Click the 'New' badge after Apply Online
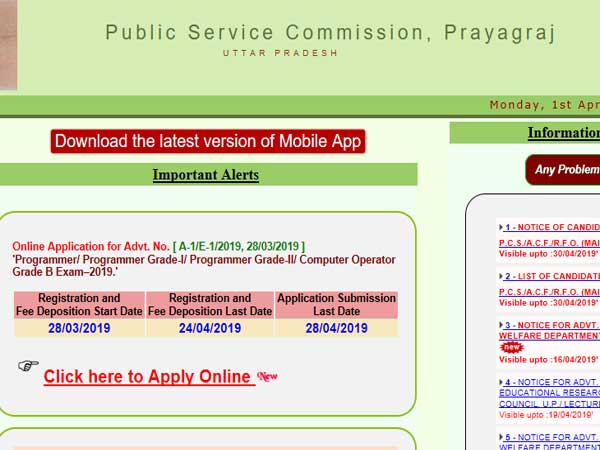This screenshot has height=450, width=600. tap(267, 377)
